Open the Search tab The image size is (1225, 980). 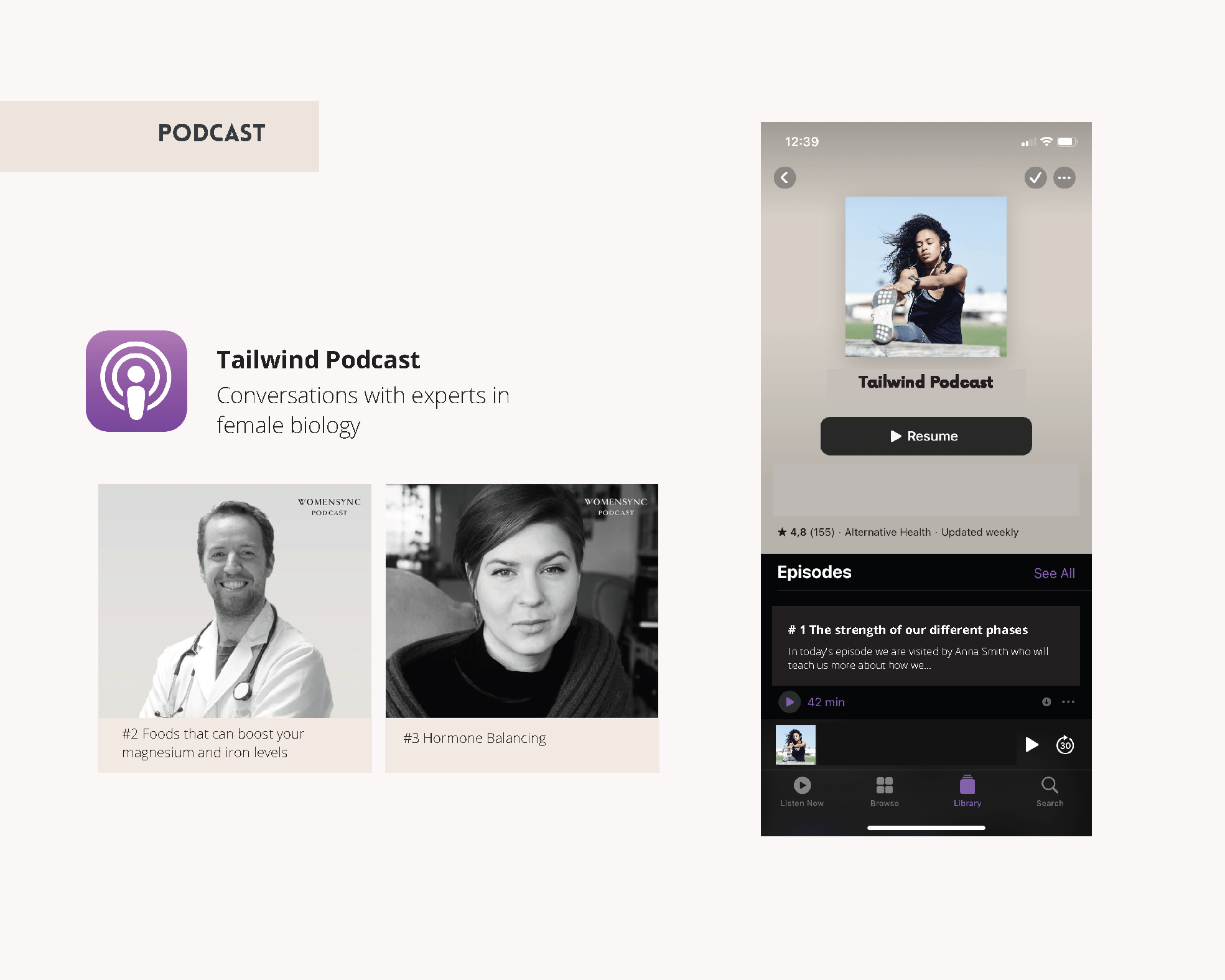pyautogui.click(x=1050, y=791)
